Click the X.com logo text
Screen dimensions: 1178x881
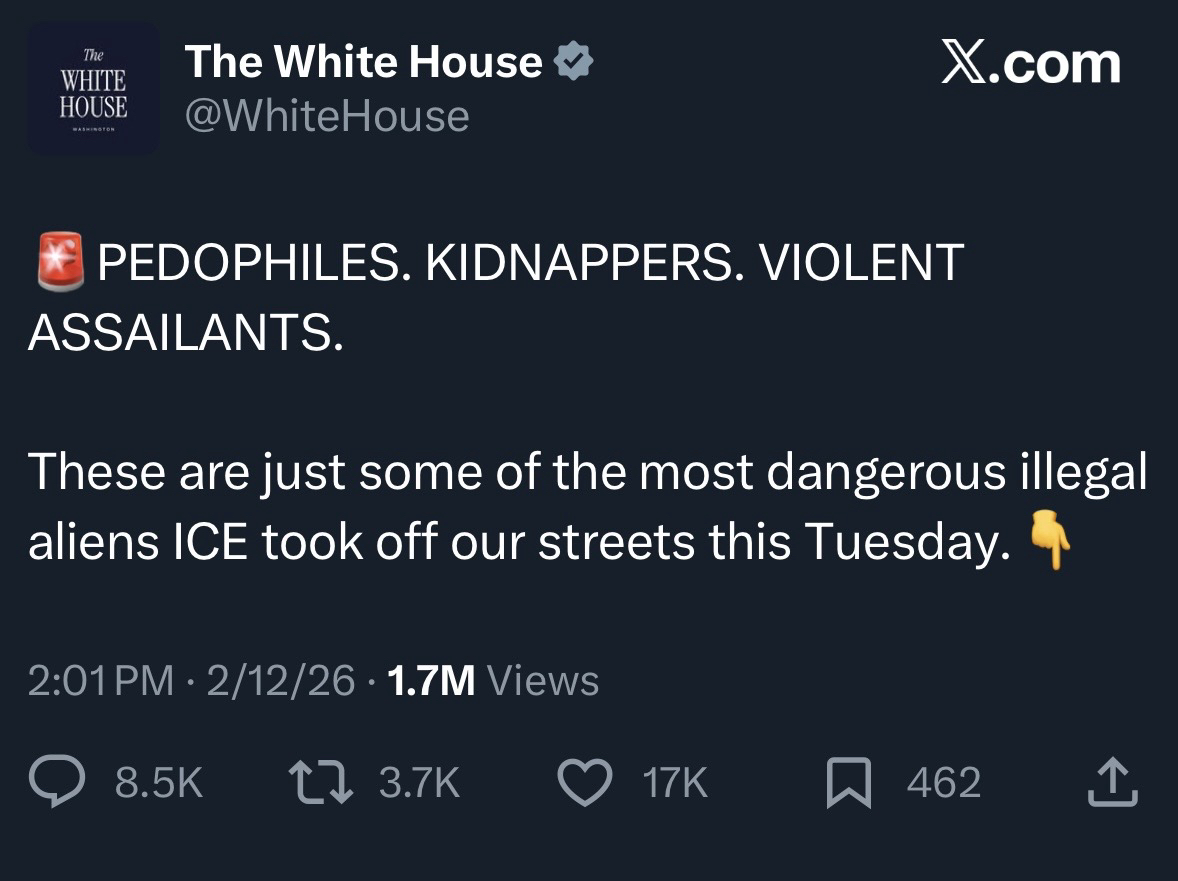tap(1031, 63)
